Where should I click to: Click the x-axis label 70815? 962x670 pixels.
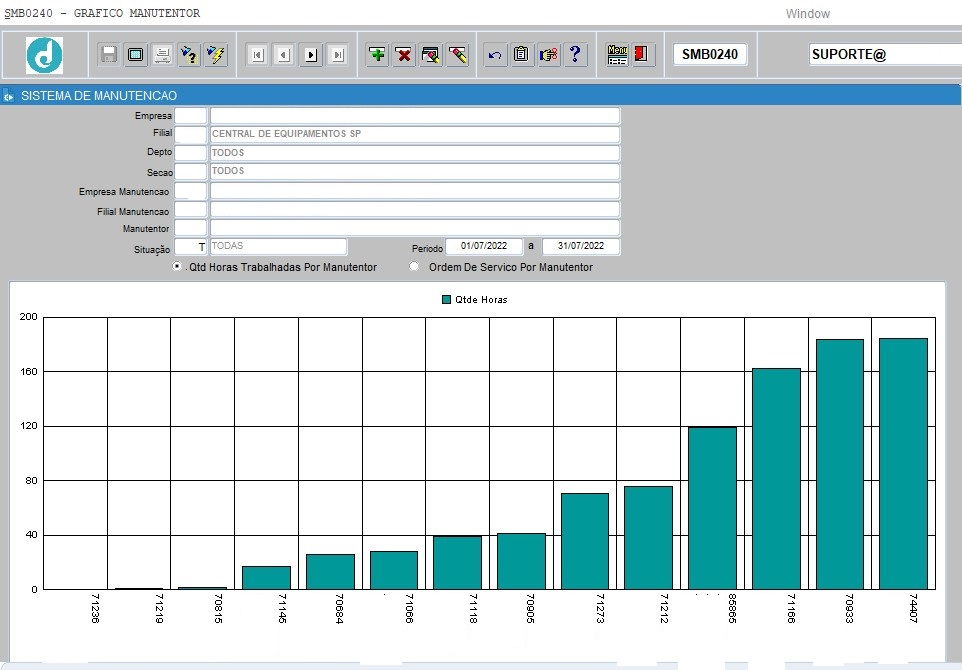pos(218,608)
